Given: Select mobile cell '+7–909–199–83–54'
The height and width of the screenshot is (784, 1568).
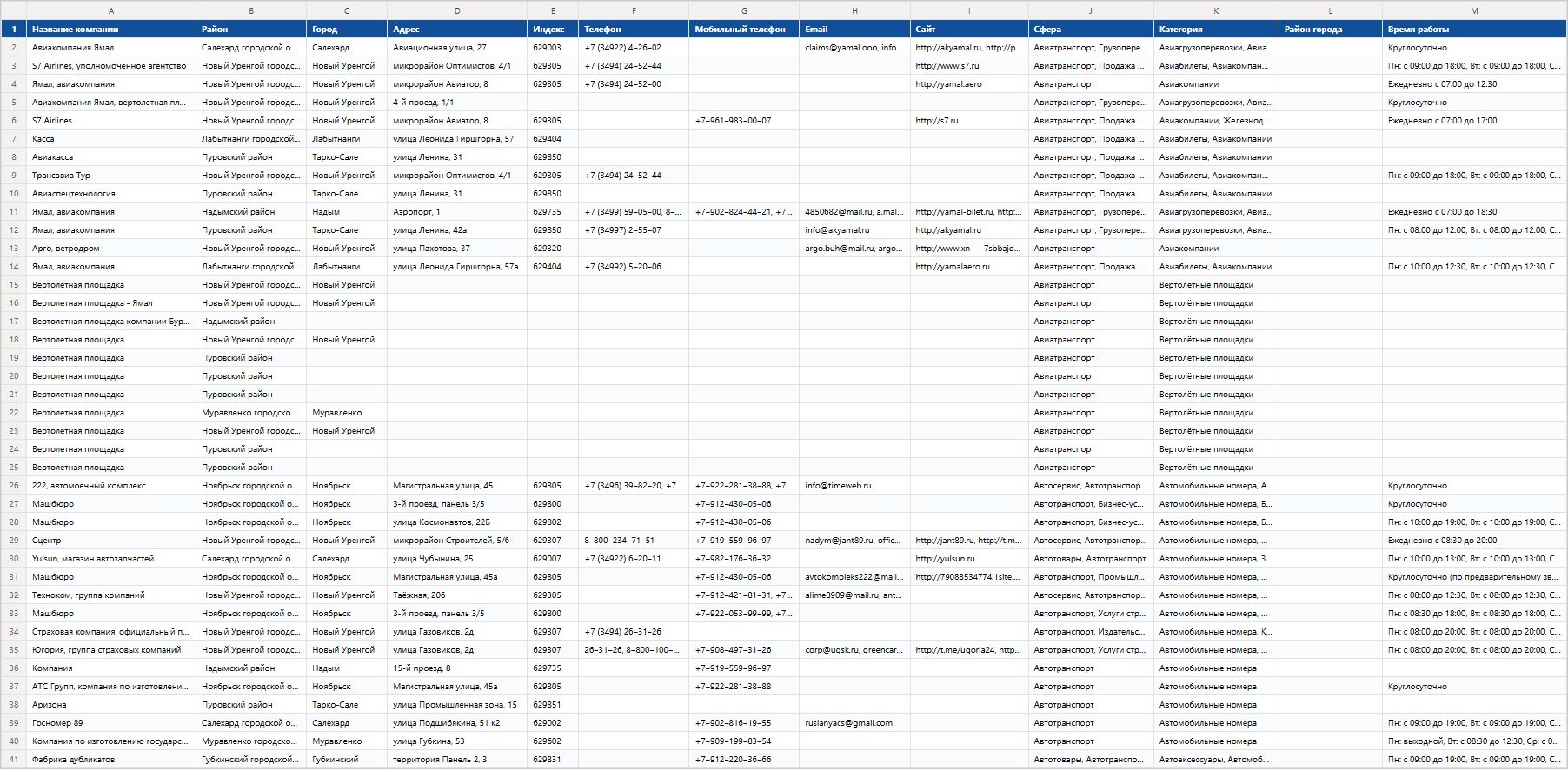Looking at the screenshot, I should (x=744, y=741).
